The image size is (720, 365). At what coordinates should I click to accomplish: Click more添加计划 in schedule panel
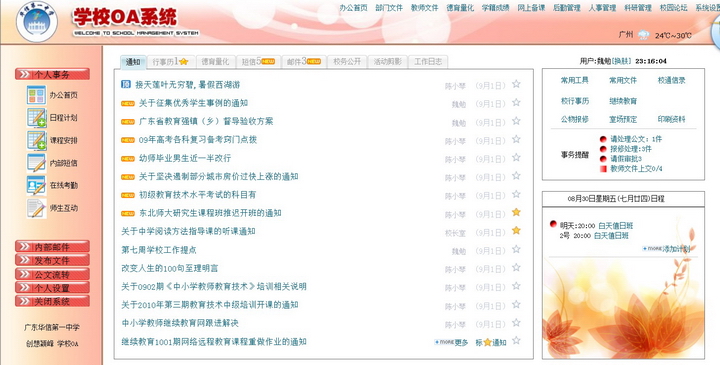click(666, 249)
